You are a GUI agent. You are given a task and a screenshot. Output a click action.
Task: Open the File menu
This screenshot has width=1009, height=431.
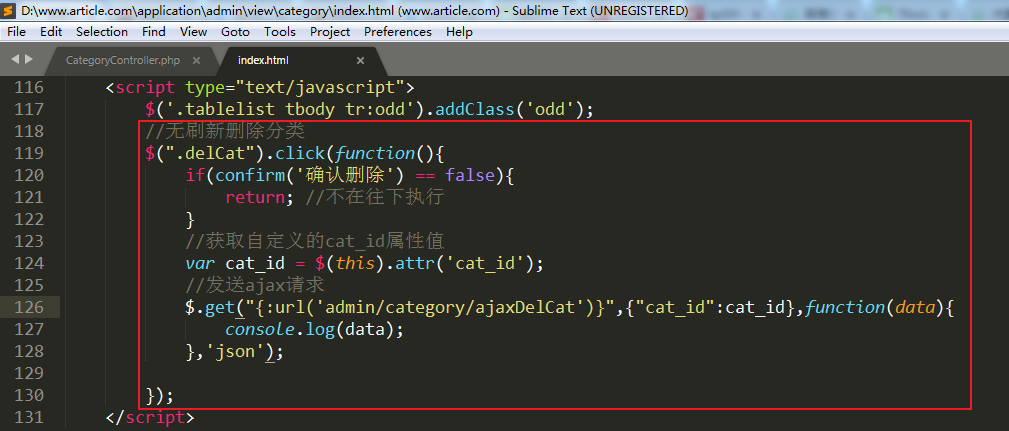16,32
